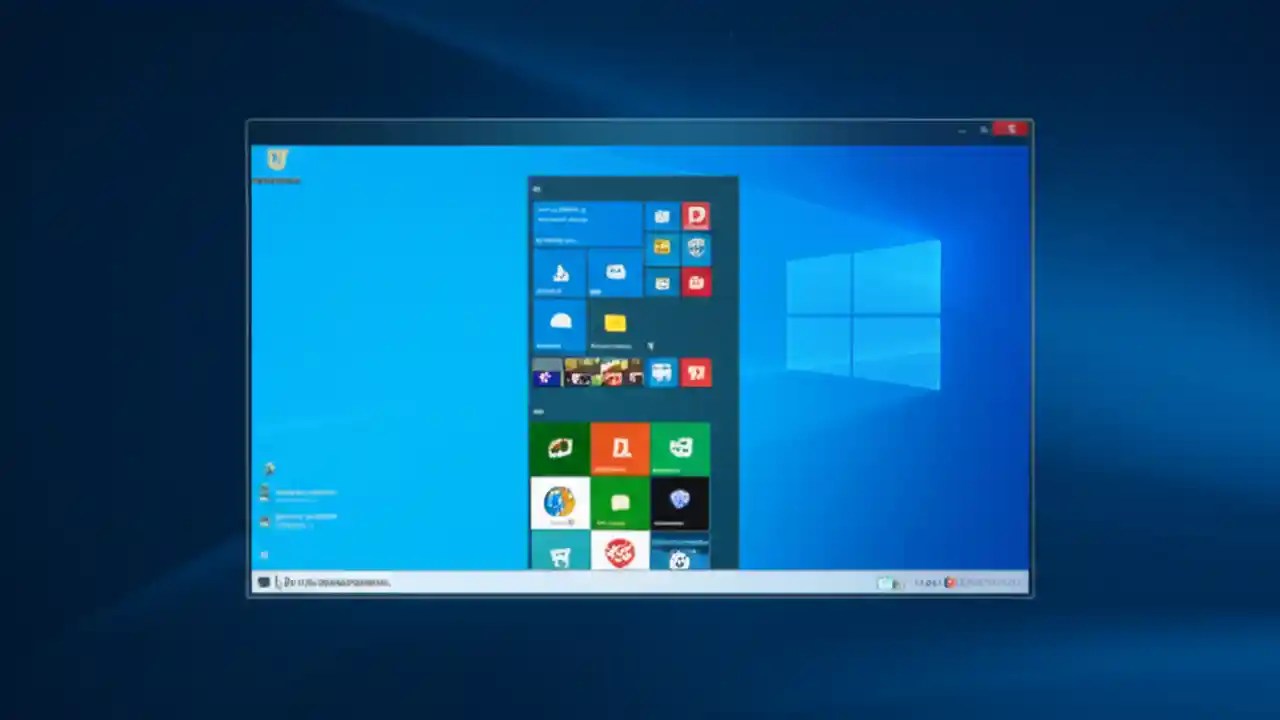Open the white cloud weather tile
This screenshot has height=720, width=1280.
point(560,318)
